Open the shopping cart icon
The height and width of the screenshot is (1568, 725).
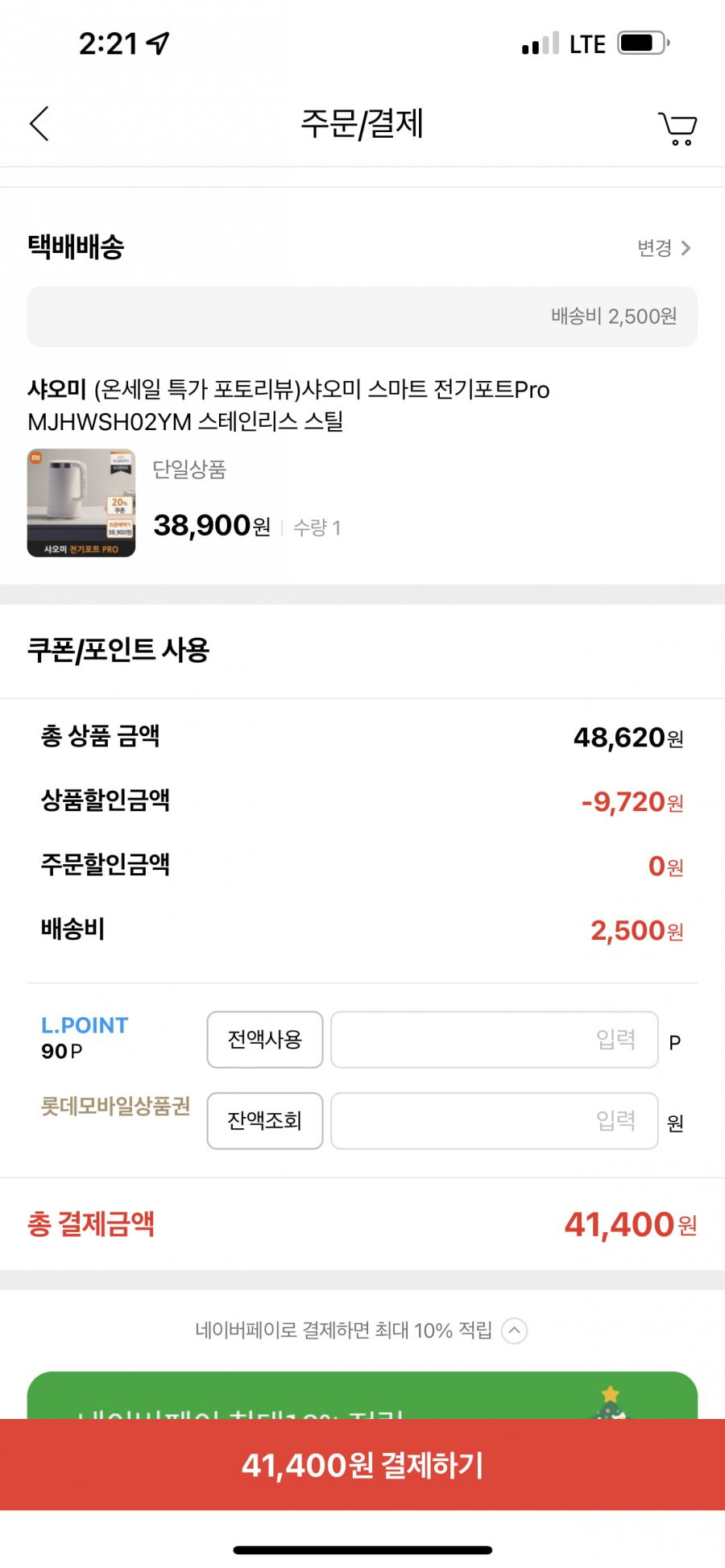coord(677,128)
